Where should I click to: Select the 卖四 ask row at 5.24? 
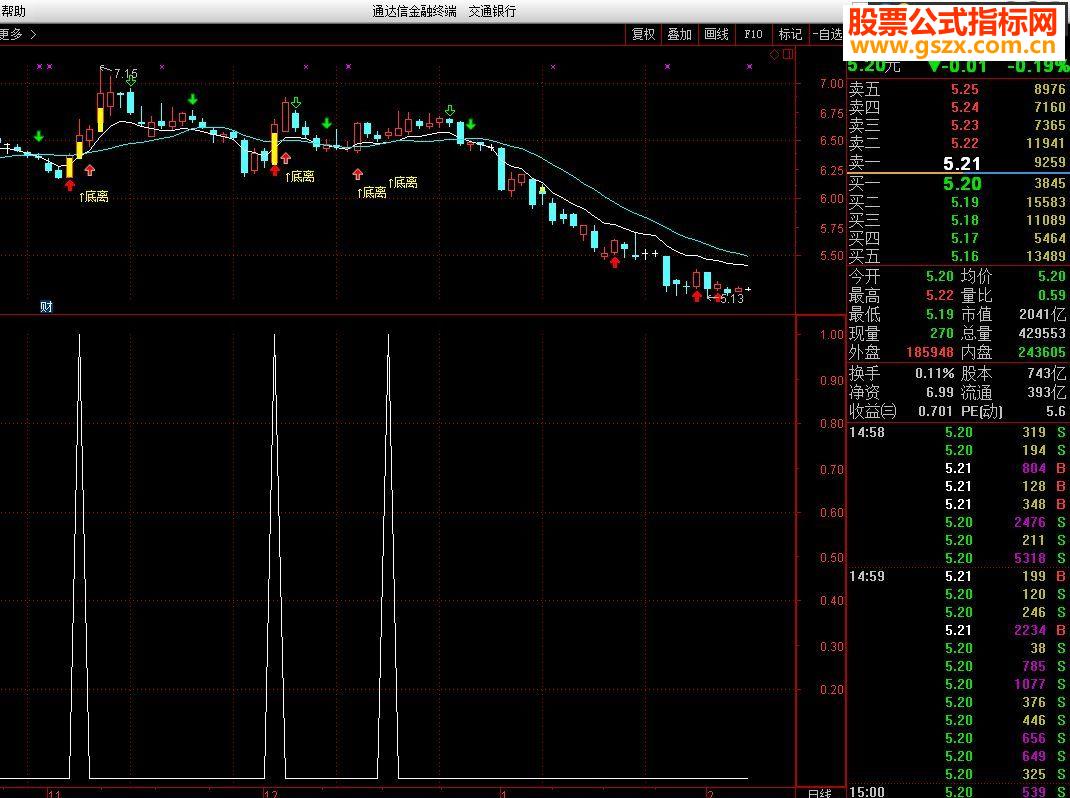[x=957, y=107]
